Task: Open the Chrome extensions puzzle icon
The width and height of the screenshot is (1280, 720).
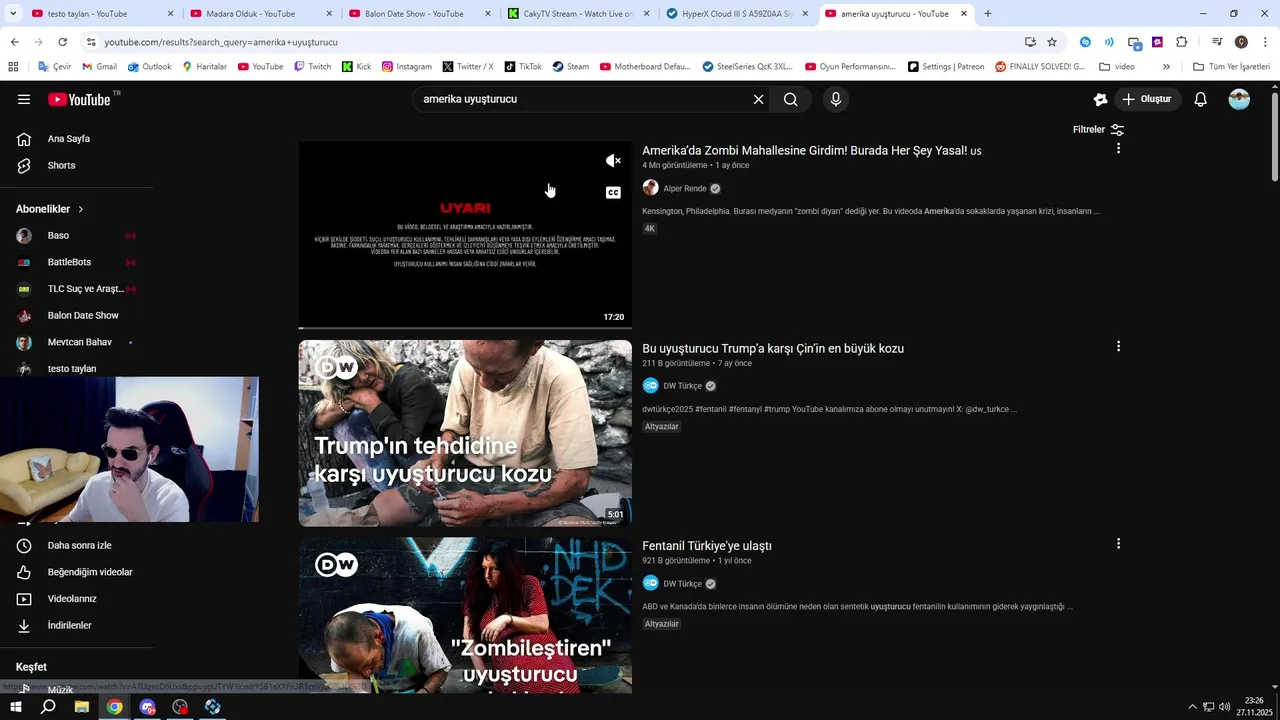Action: 1181,42
